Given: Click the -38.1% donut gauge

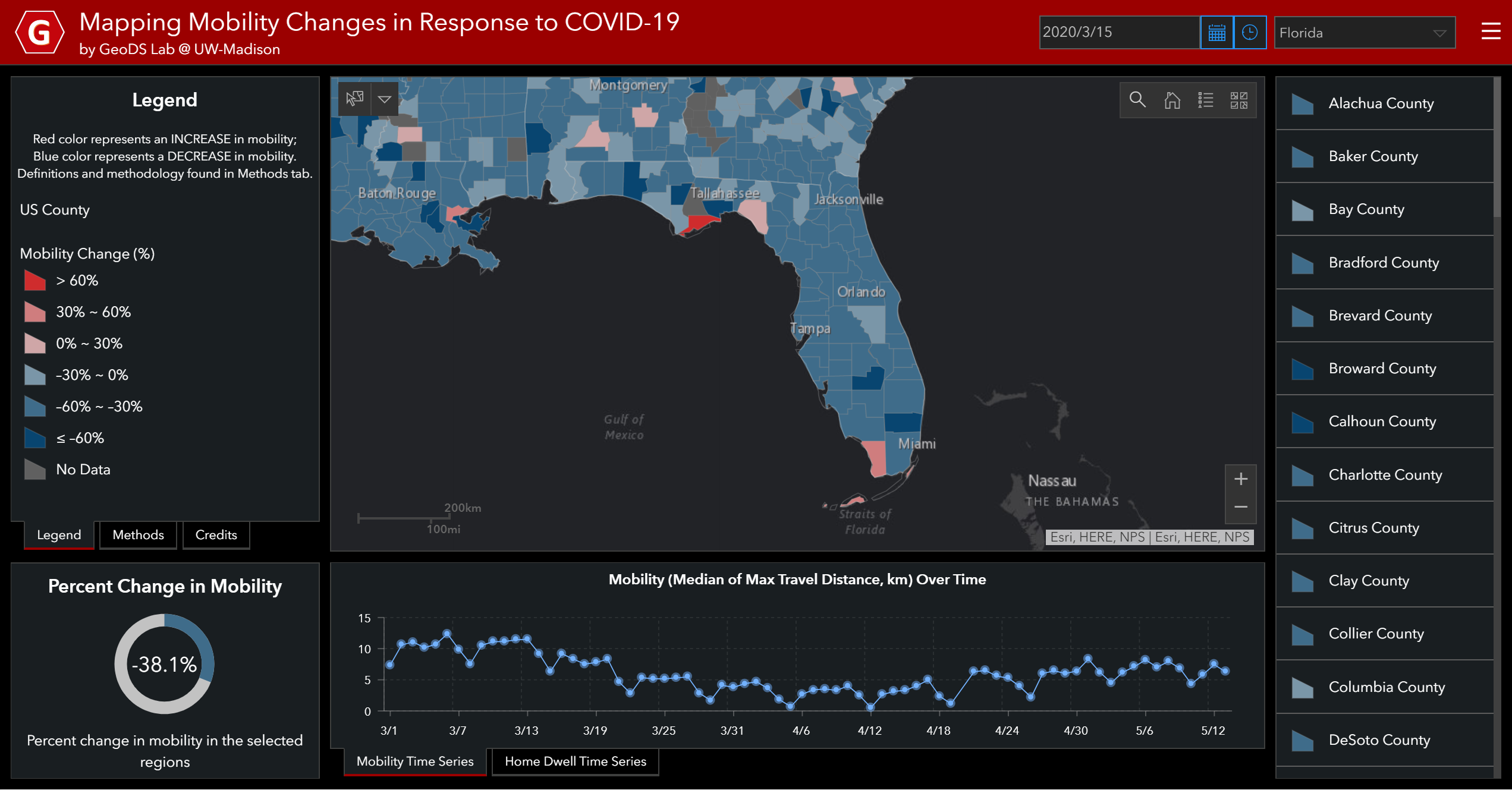Looking at the screenshot, I should 164,664.
